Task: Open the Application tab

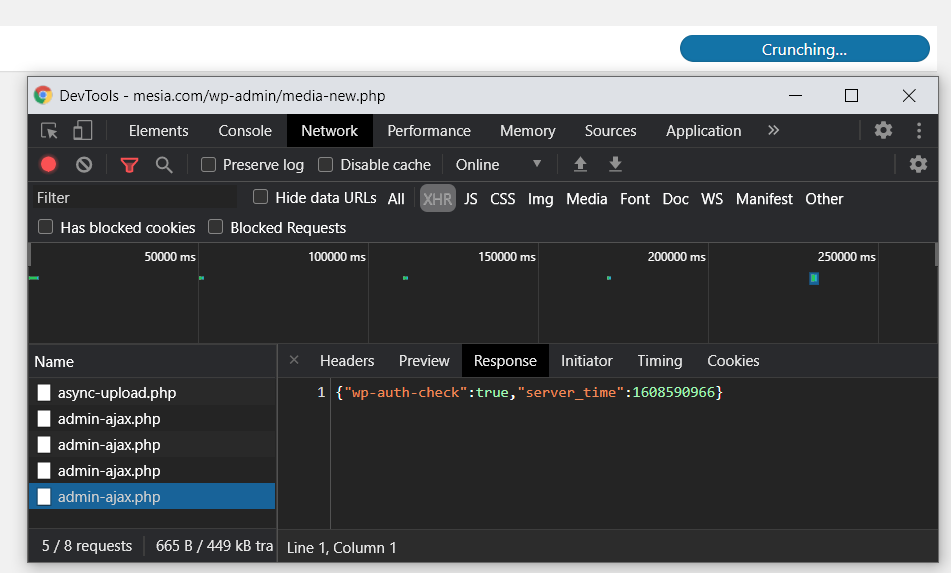Action: point(704,131)
